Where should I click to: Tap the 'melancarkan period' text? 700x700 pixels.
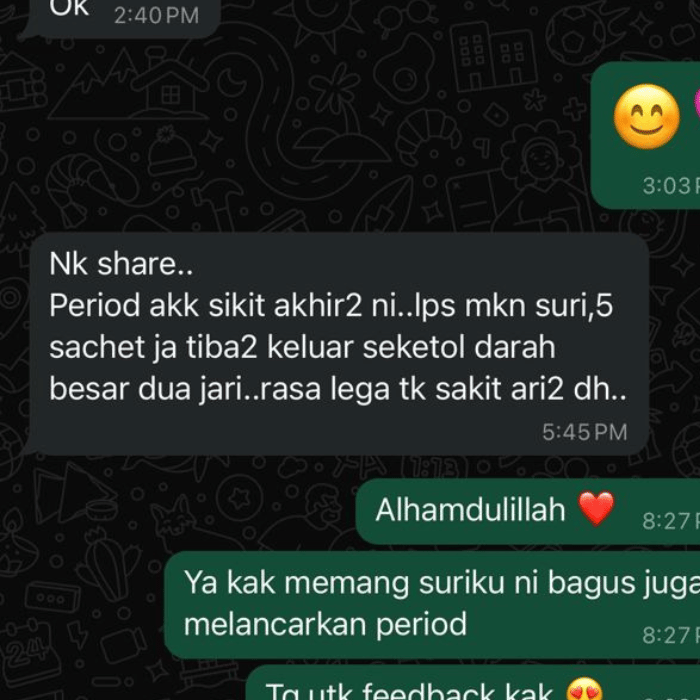click(x=325, y=624)
